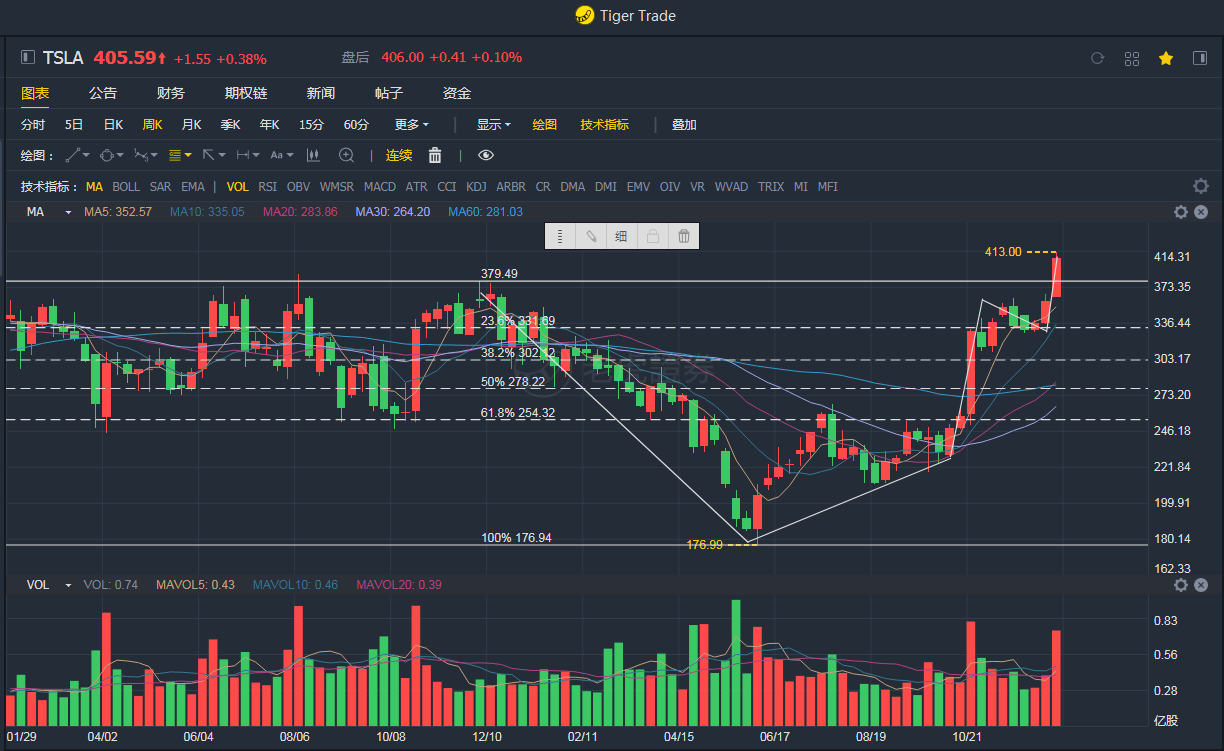This screenshot has height=751, width=1224.
Task: Click the refresh icon in the header
Action: tap(1097, 58)
